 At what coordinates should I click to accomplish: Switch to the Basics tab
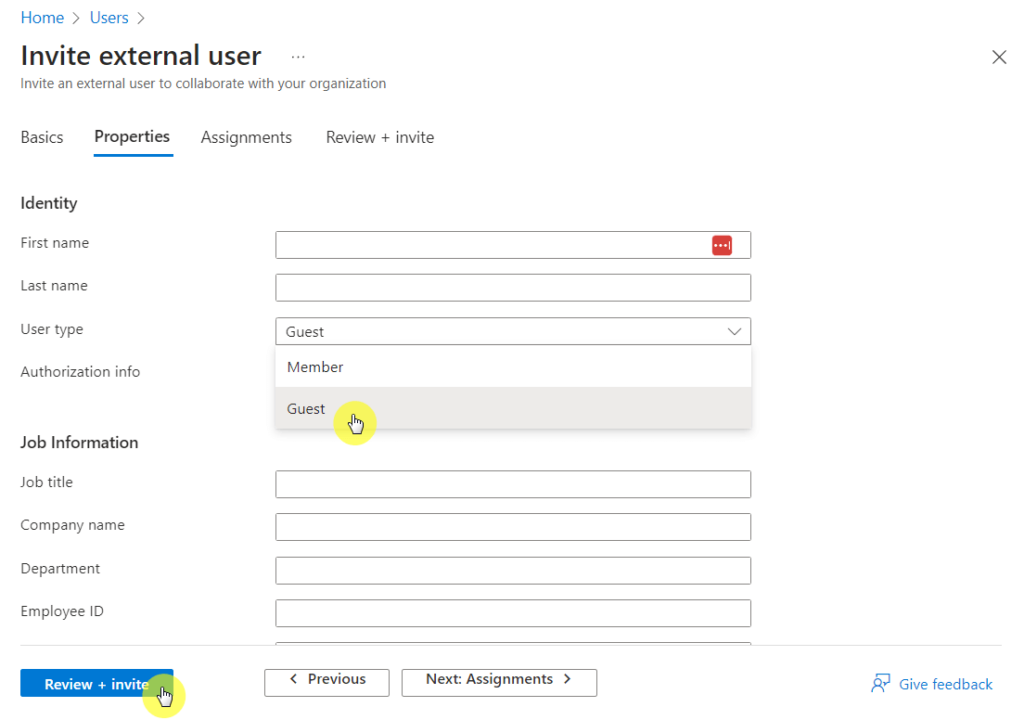[42, 137]
